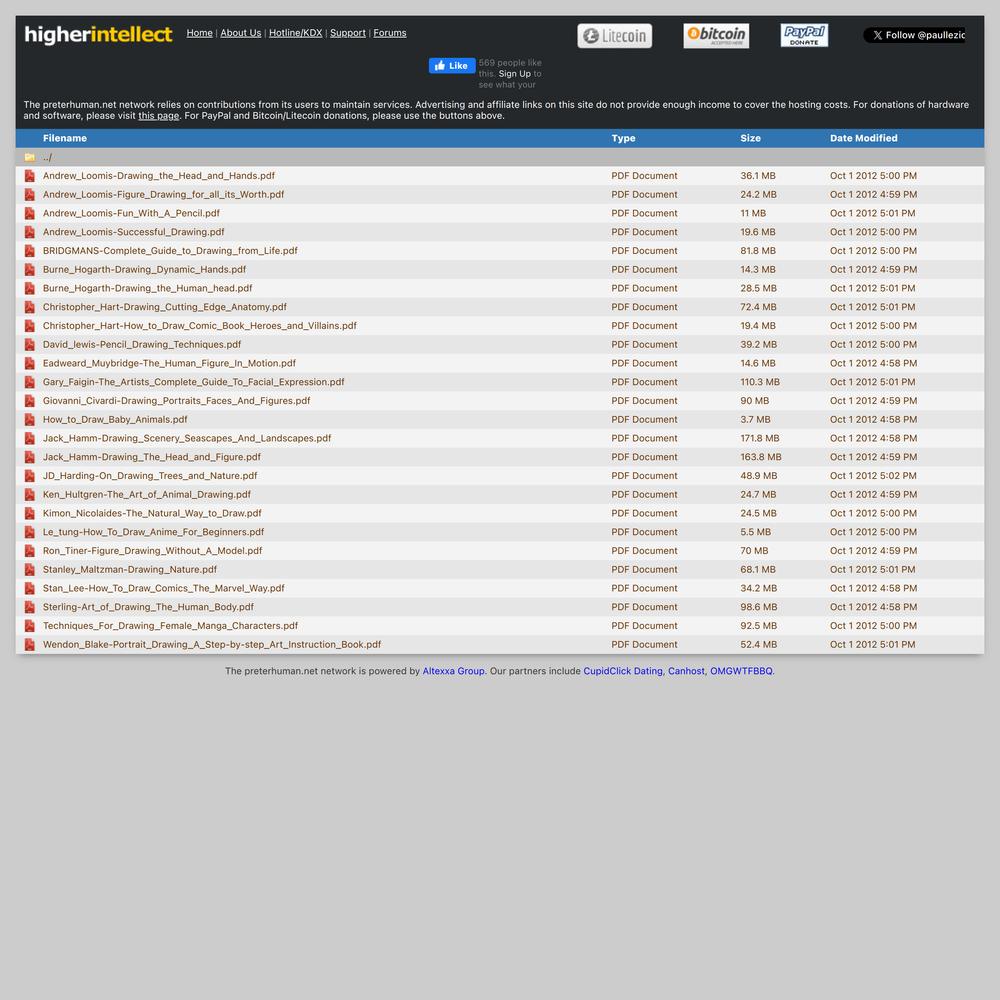Click the Facebook Like button
The width and height of the screenshot is (1000, 1000).
(x=452, y=66)
